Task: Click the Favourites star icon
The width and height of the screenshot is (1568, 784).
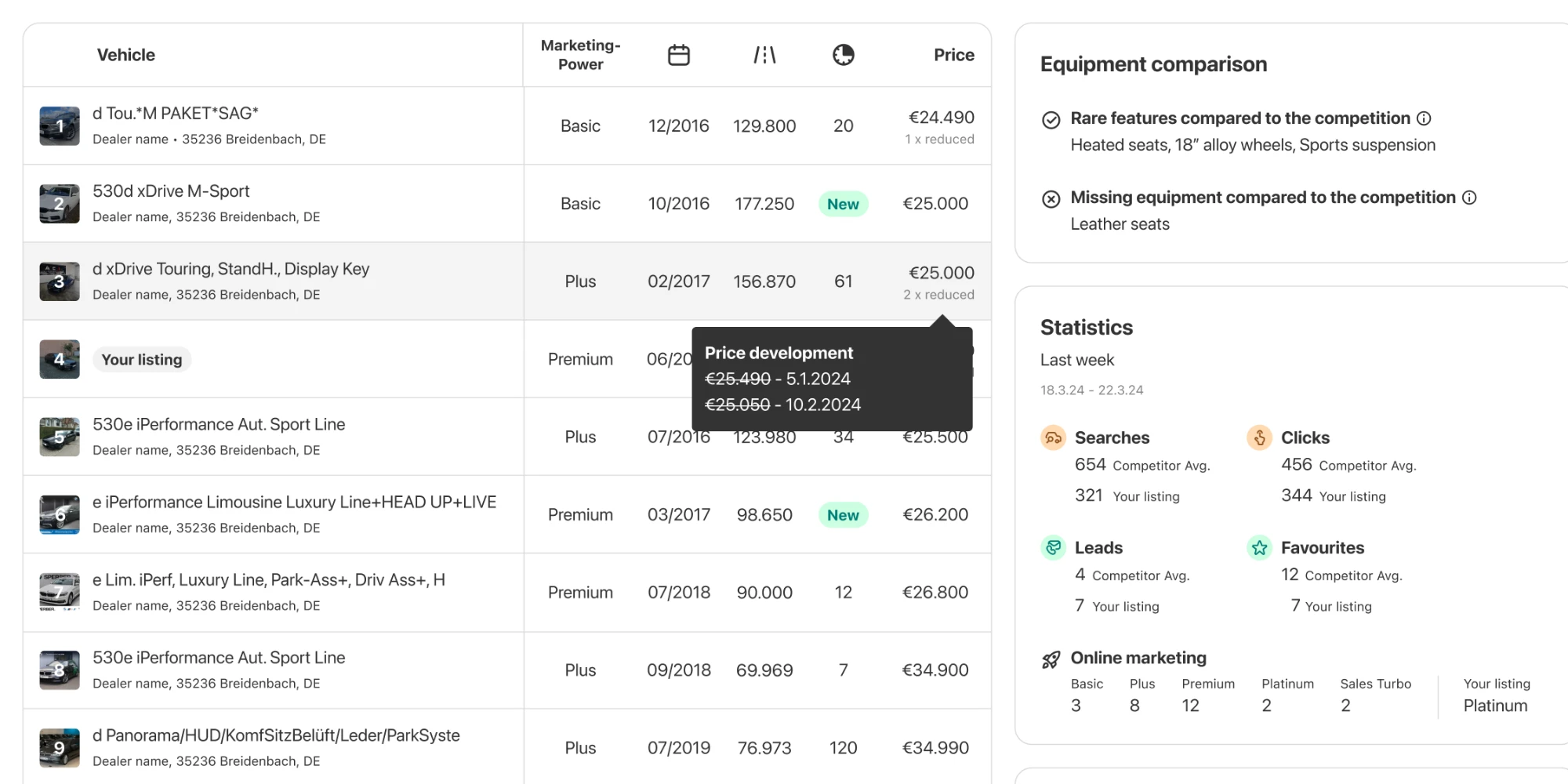Action: [x=1260, y=547]
